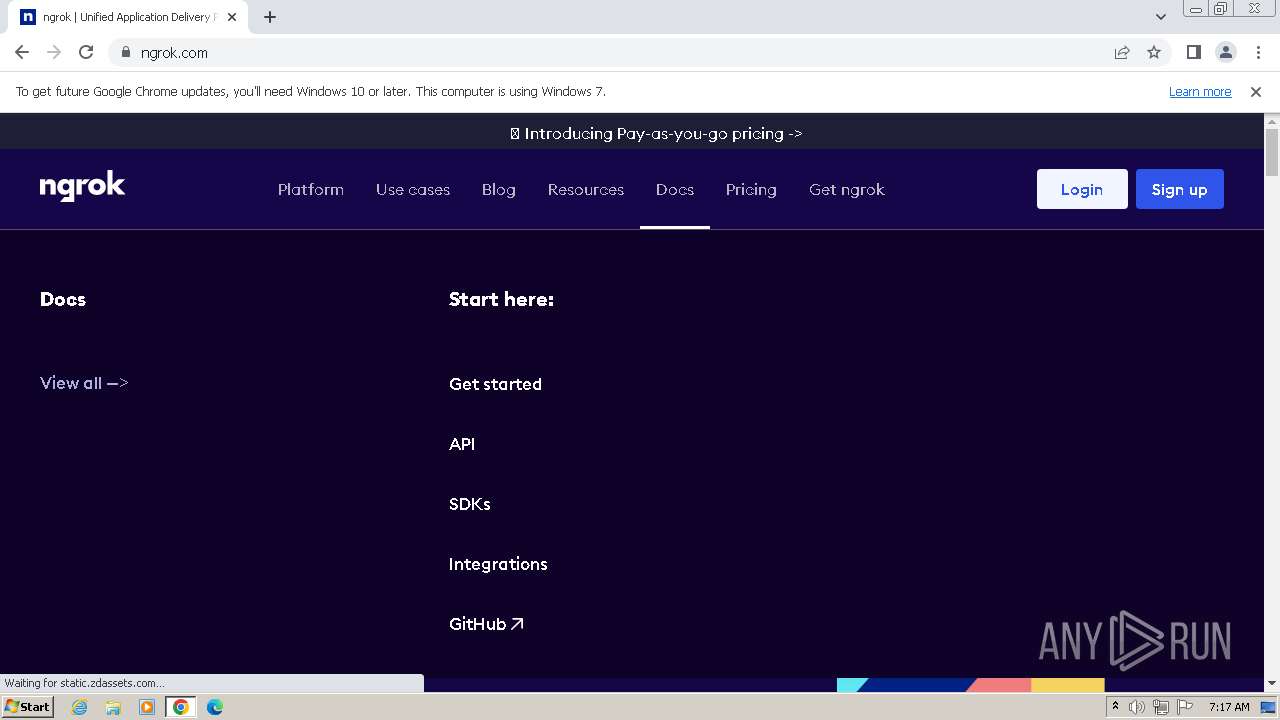Go to the Blog page
The width and height of the screenshot is (1280, 720).
coord(499,189)
